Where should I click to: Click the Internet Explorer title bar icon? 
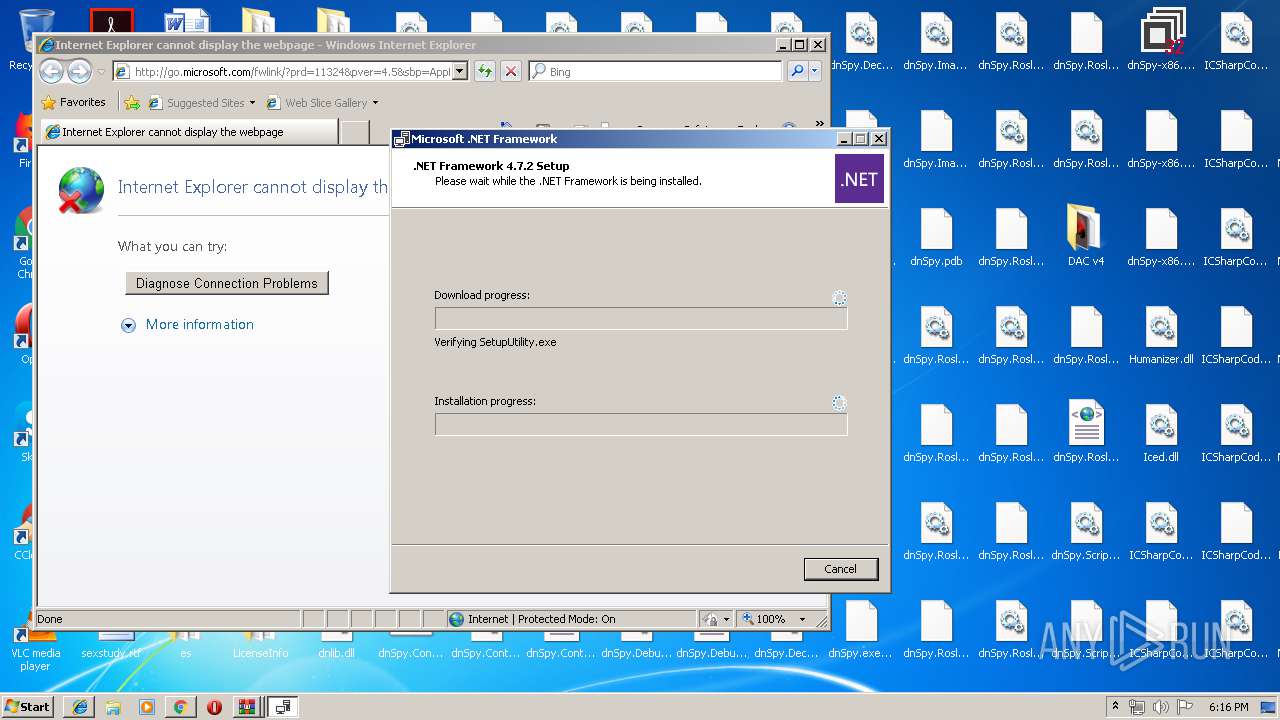point(46,45)
